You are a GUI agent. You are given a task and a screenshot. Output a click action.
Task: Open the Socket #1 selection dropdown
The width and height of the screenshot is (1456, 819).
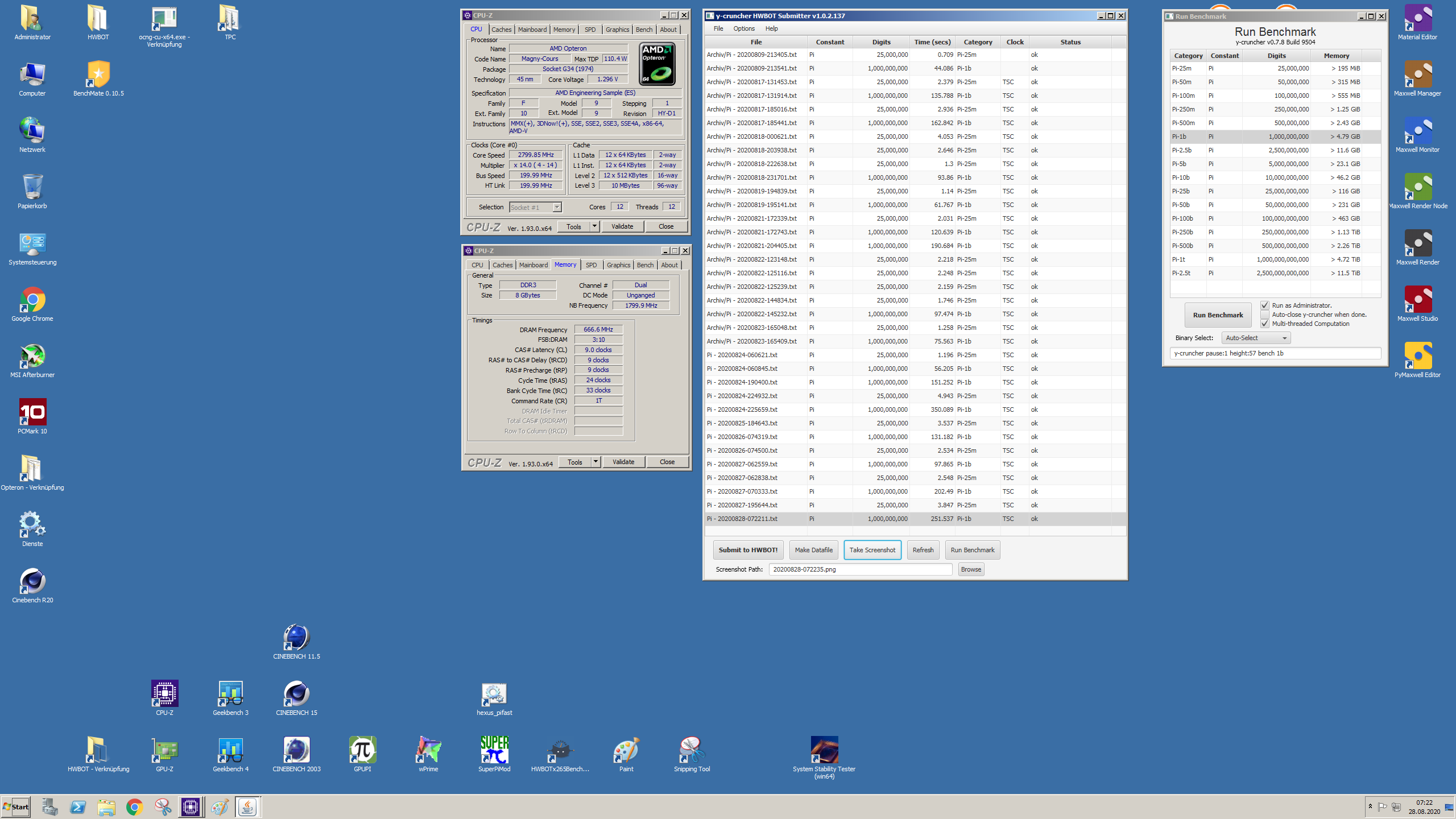click(535, 208)
